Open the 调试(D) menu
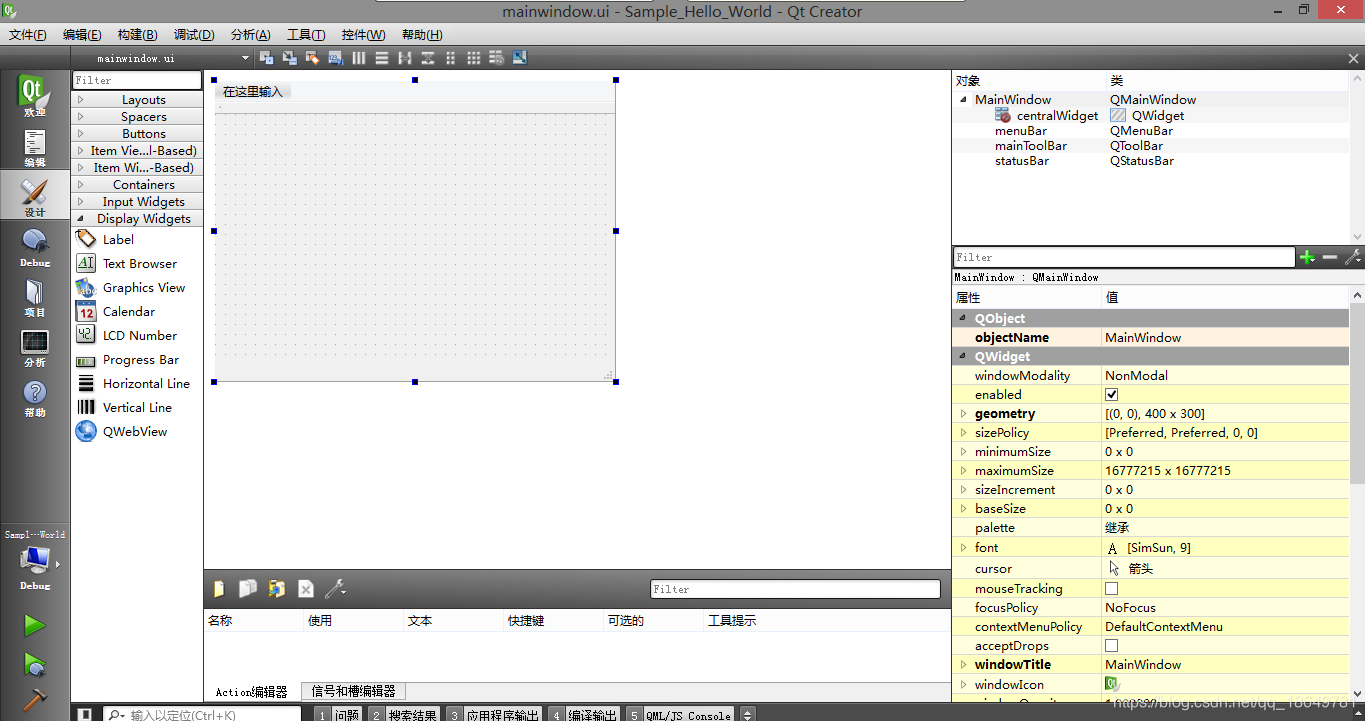Viewport: 1365px width, 721px height. [194, 34]
